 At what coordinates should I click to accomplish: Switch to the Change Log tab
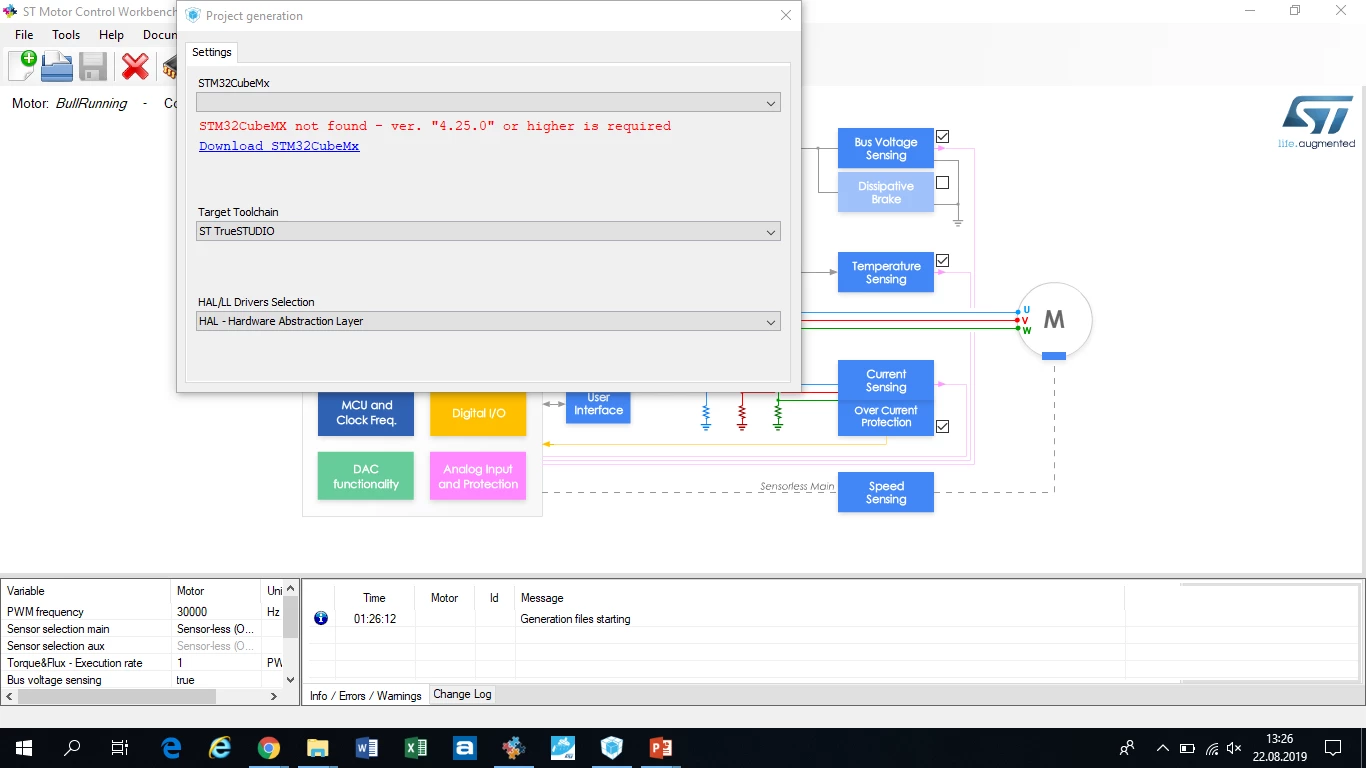pyautogui.click(x=462, y=694)
